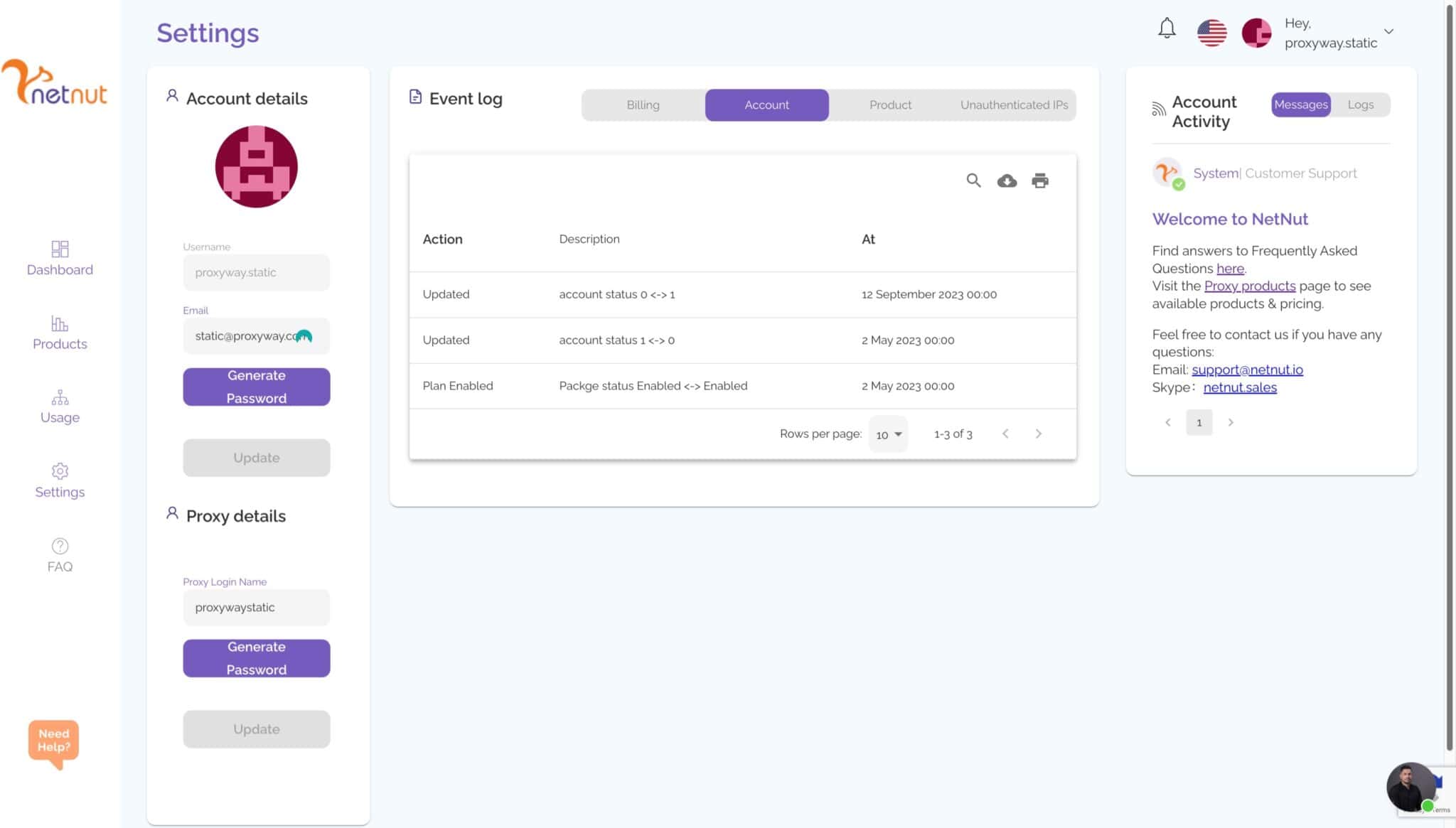The height and width of the screenshot is (828, 1456).
Task: Open the Need Help? chat bubble
Action: 53,743
